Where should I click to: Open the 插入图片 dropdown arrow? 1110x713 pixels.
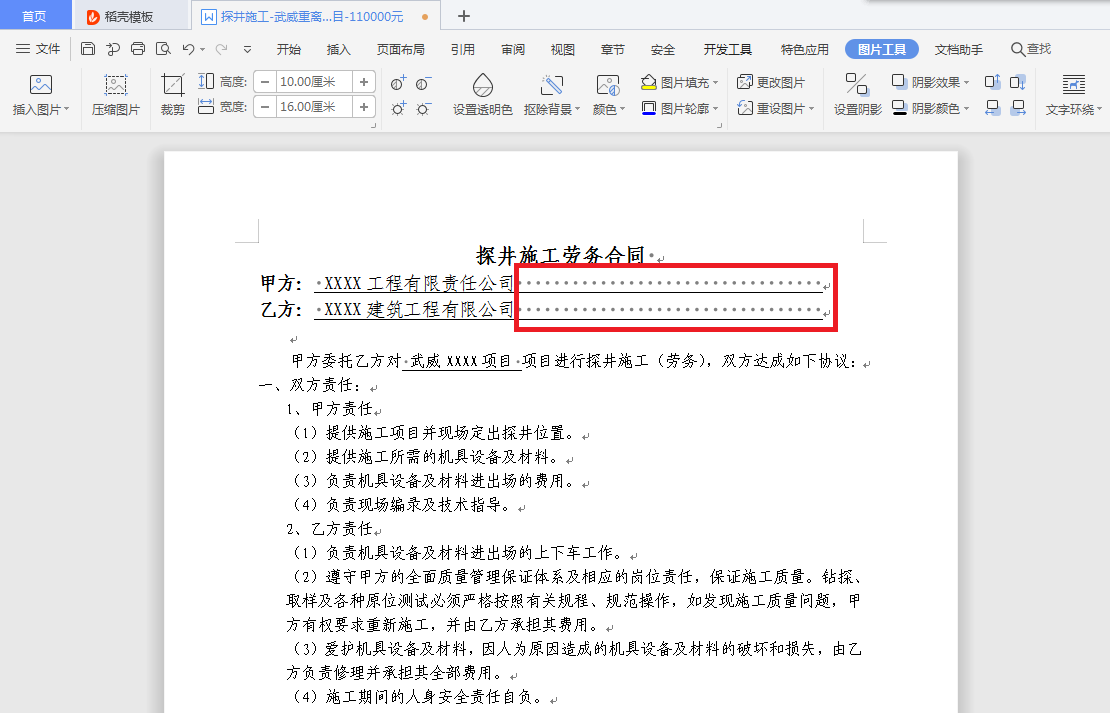pos(67,109)
